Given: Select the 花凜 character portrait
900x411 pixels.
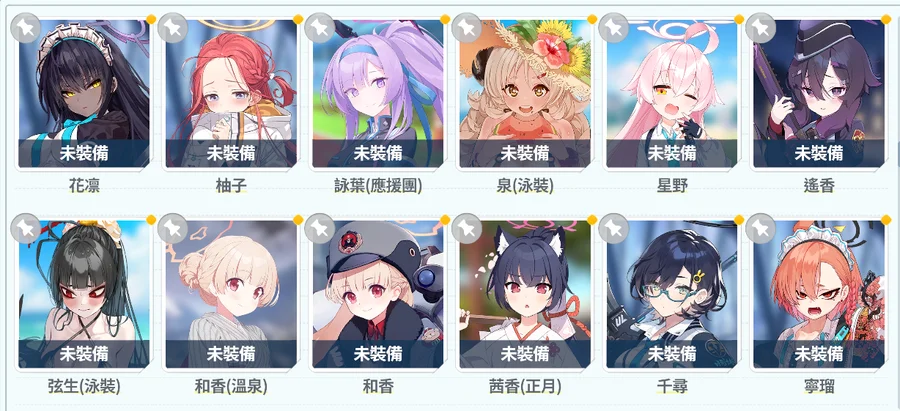Looking at the screenshot, I should (84, 94).
